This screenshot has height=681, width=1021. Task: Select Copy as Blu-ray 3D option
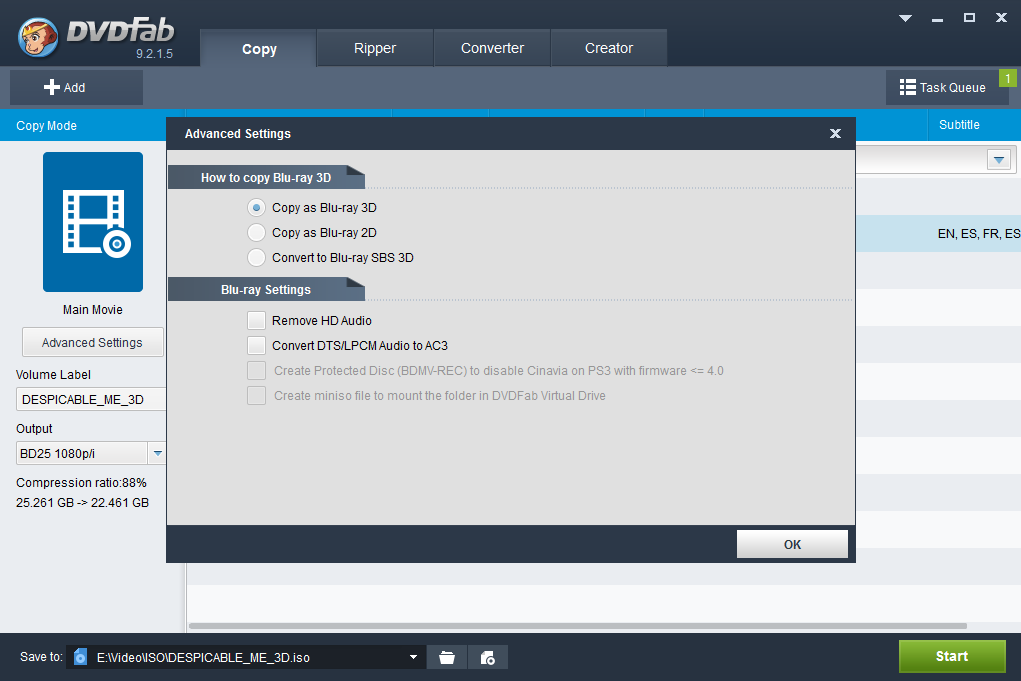tap(257, 208)
